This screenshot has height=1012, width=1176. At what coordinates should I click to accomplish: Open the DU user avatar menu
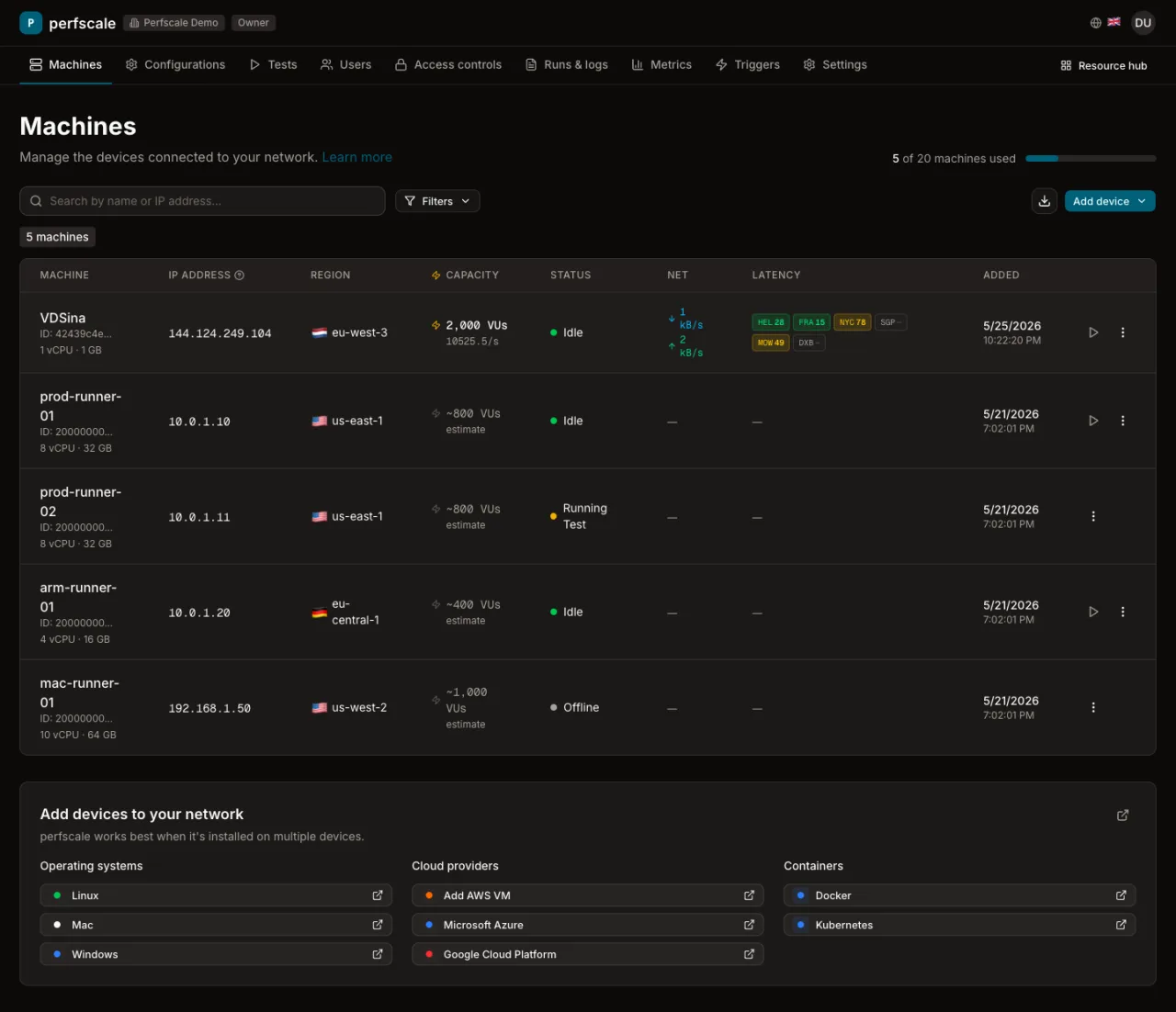click(1143, 23)
